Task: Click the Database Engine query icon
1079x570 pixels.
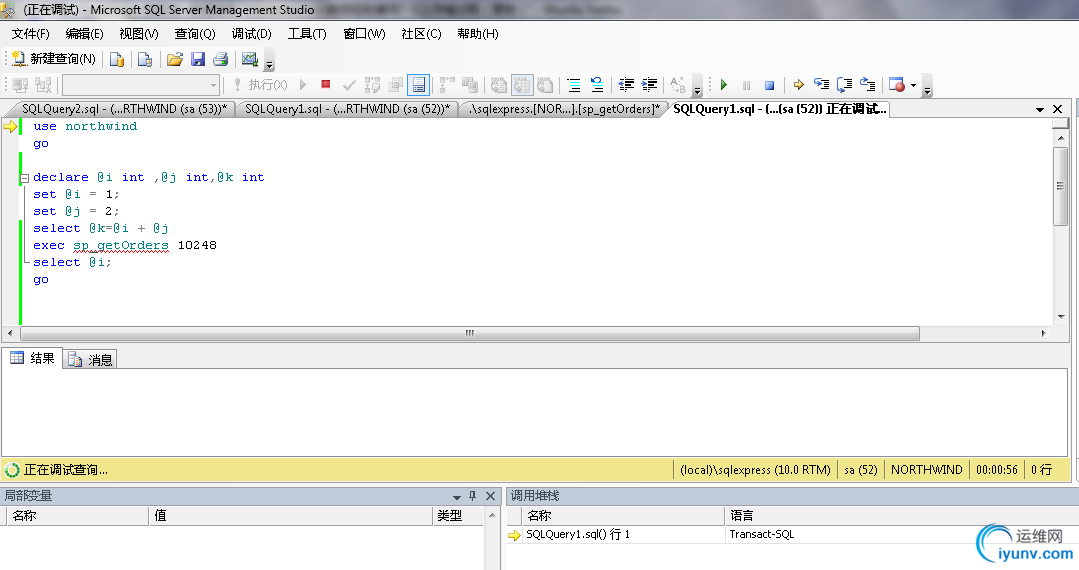Action: click(x=117, y=59)
